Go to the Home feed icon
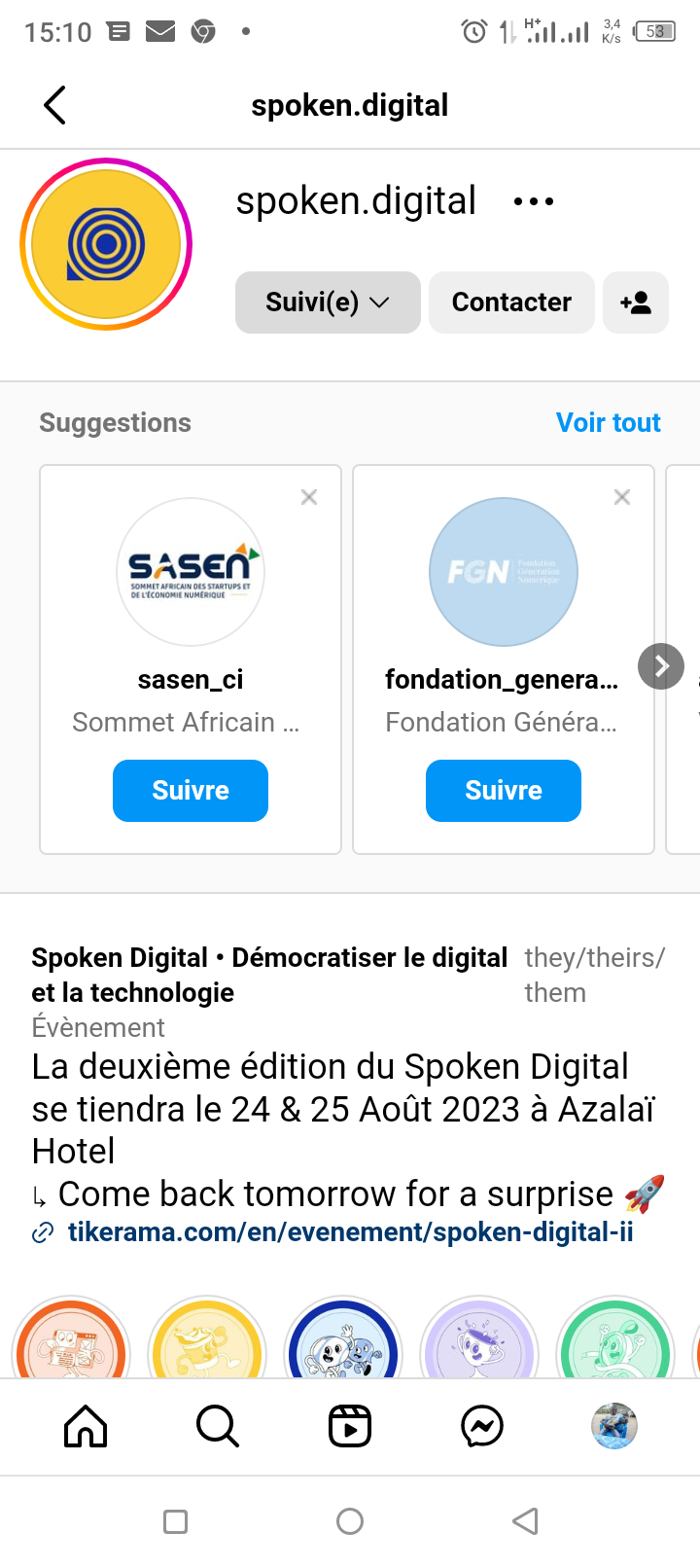This screenshot has width=700, height=1568. click(86, 1427)
